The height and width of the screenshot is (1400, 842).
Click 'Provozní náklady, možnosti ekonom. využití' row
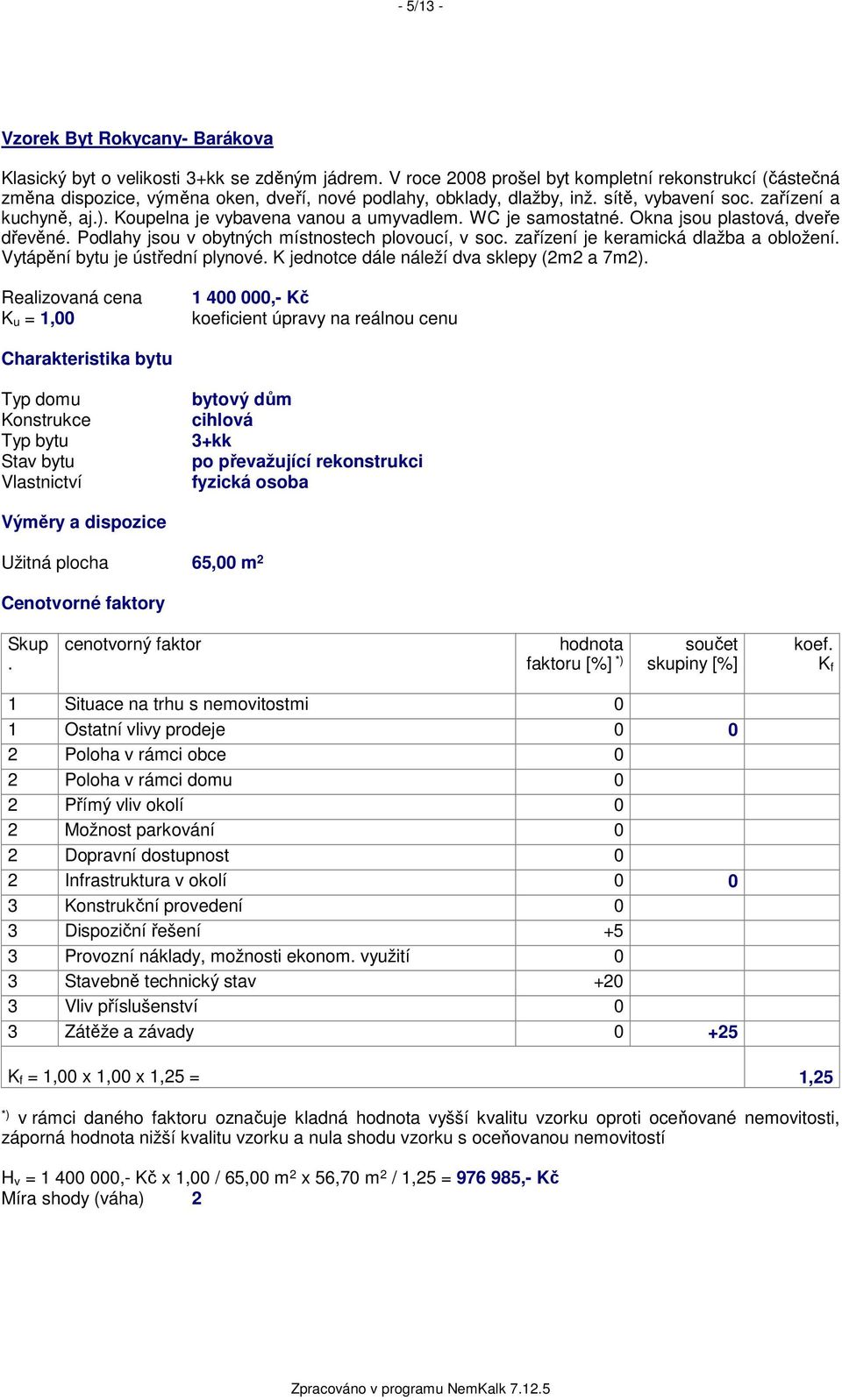tap(420, 956)
